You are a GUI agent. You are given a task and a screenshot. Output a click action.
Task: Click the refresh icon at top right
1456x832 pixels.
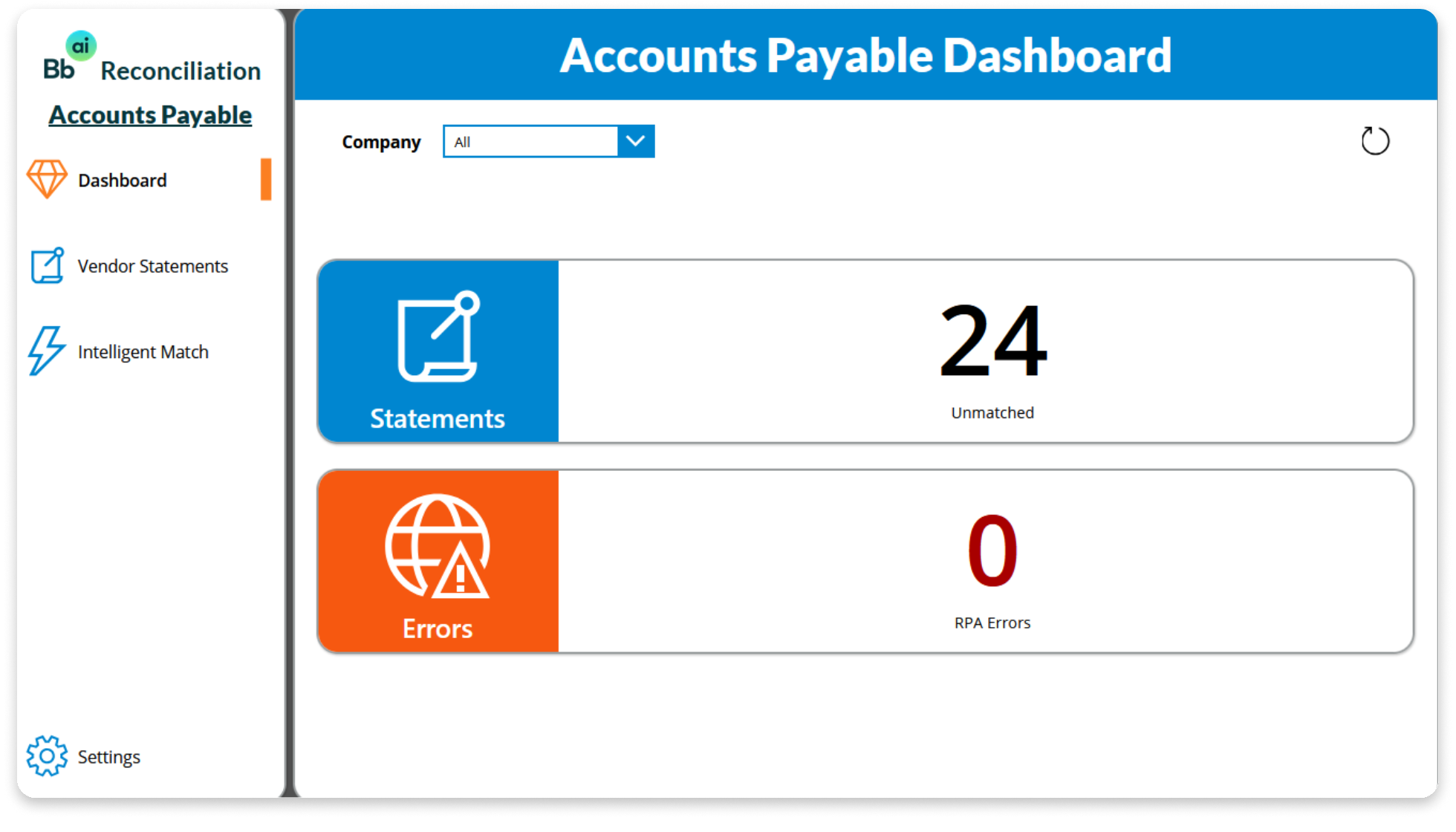[x=1375, y=141]
